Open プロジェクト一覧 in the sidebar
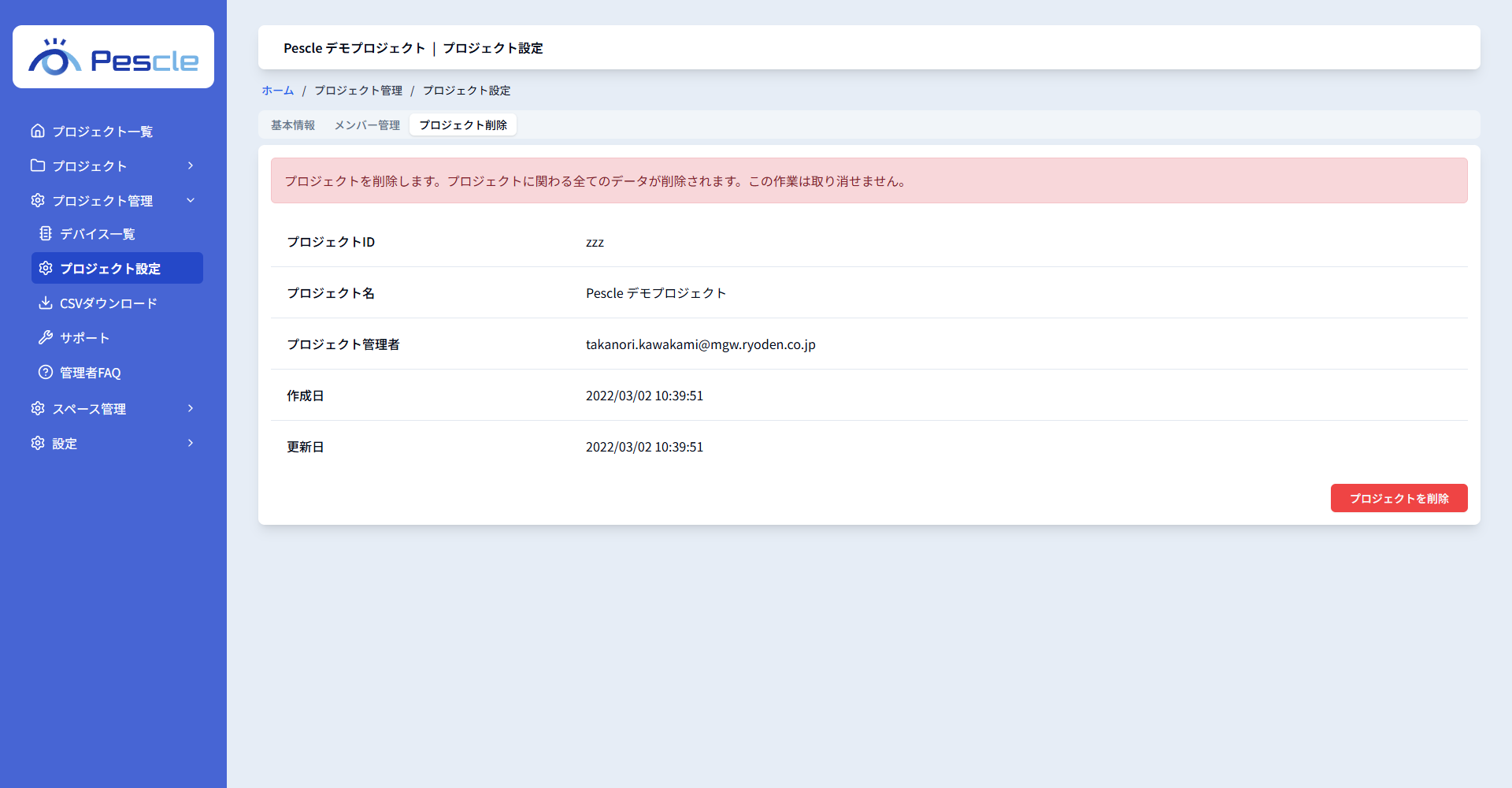The width and height of the screenshot is (1512, 788). coord(113,131)
